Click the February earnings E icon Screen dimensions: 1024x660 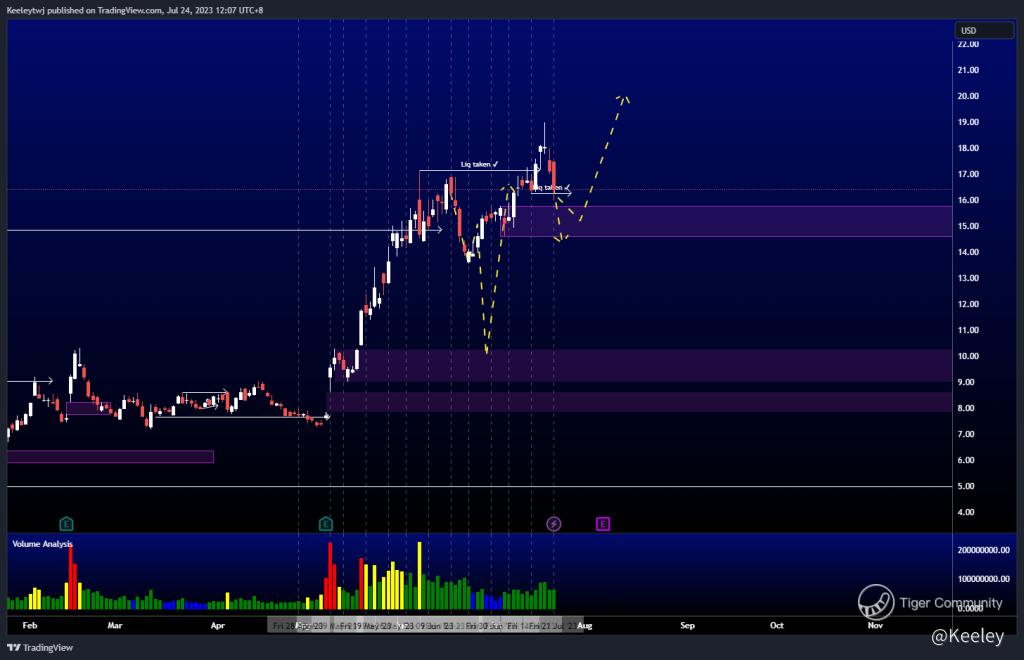[x=66, y=524]
